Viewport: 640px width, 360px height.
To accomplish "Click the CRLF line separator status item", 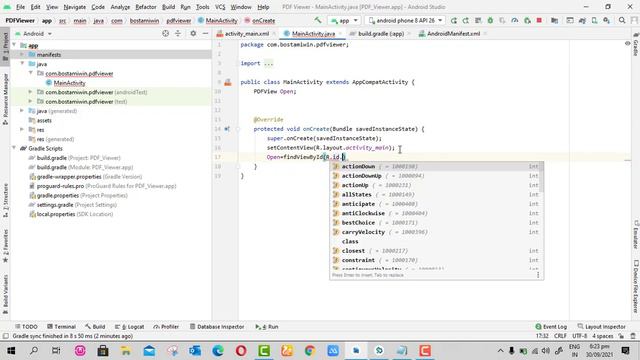I will [560, 336].
